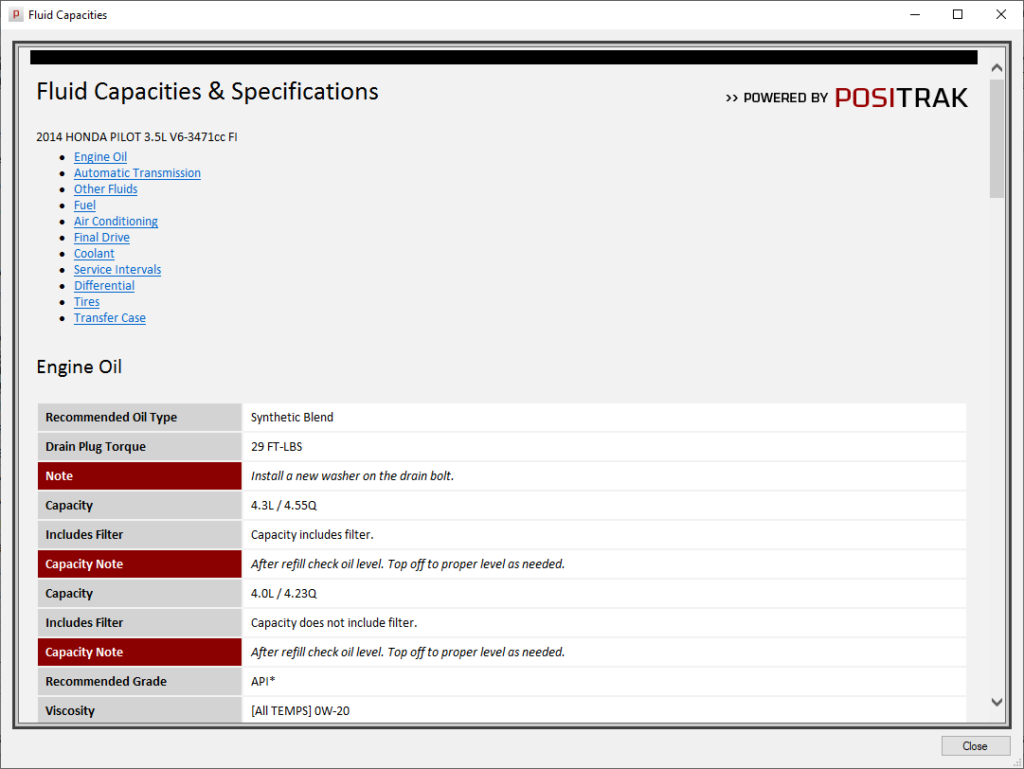View the Service Intervals link

pos(117,270)
